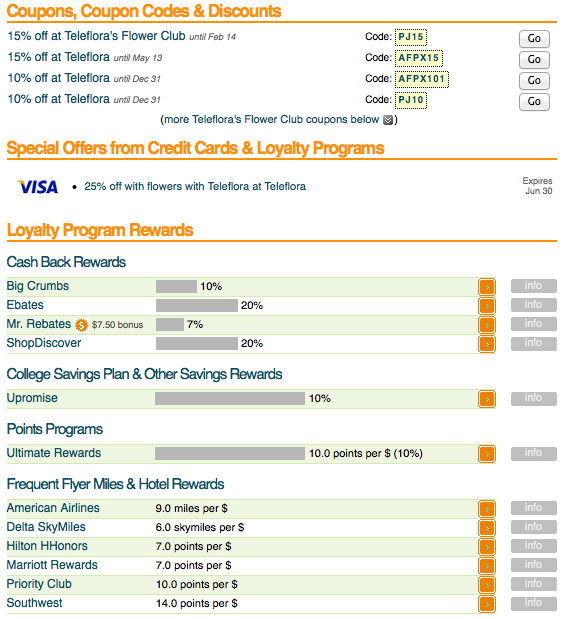This screenshot has height=619, width=569.
Task: Open info for American Airlines
Action: pyautogui.click(x=533, y=508)
